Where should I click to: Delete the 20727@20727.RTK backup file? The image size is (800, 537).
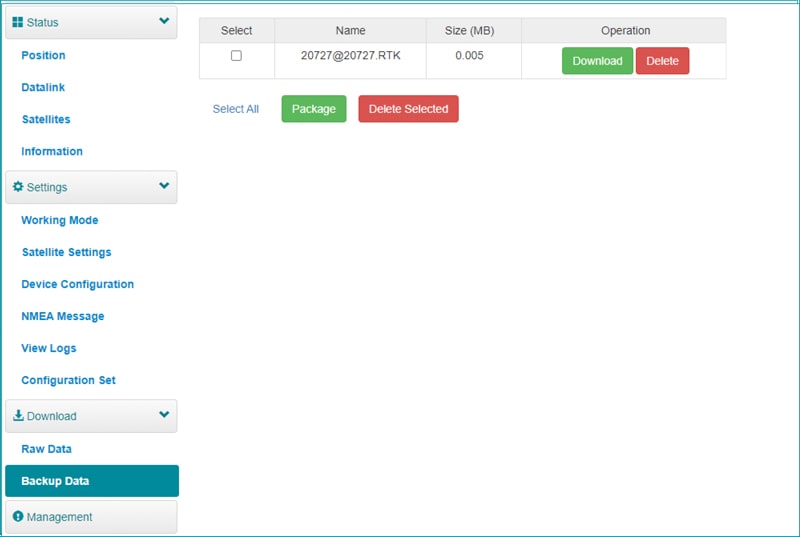tap(662, 61)
